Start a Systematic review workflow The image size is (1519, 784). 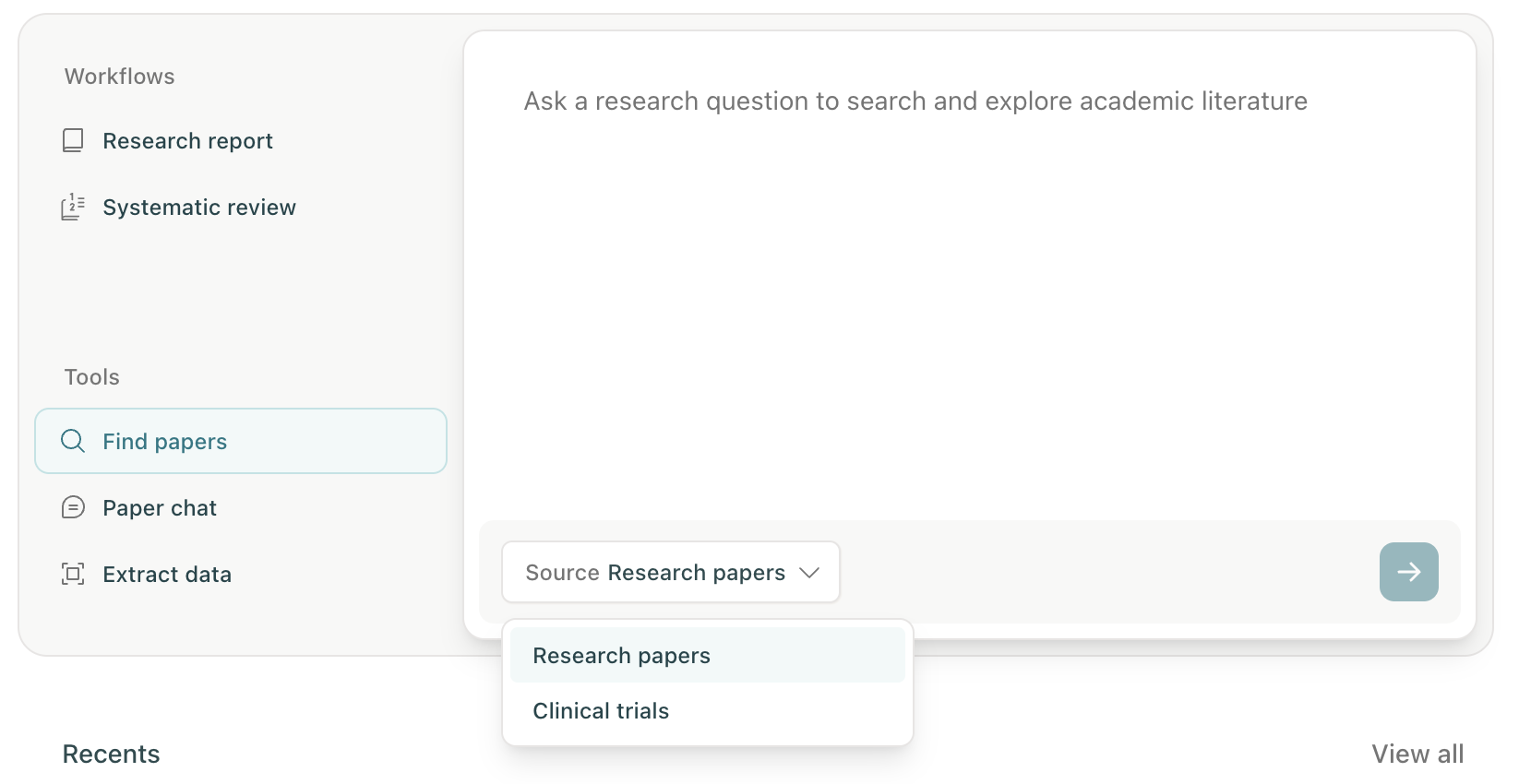(x=199, y=208)
